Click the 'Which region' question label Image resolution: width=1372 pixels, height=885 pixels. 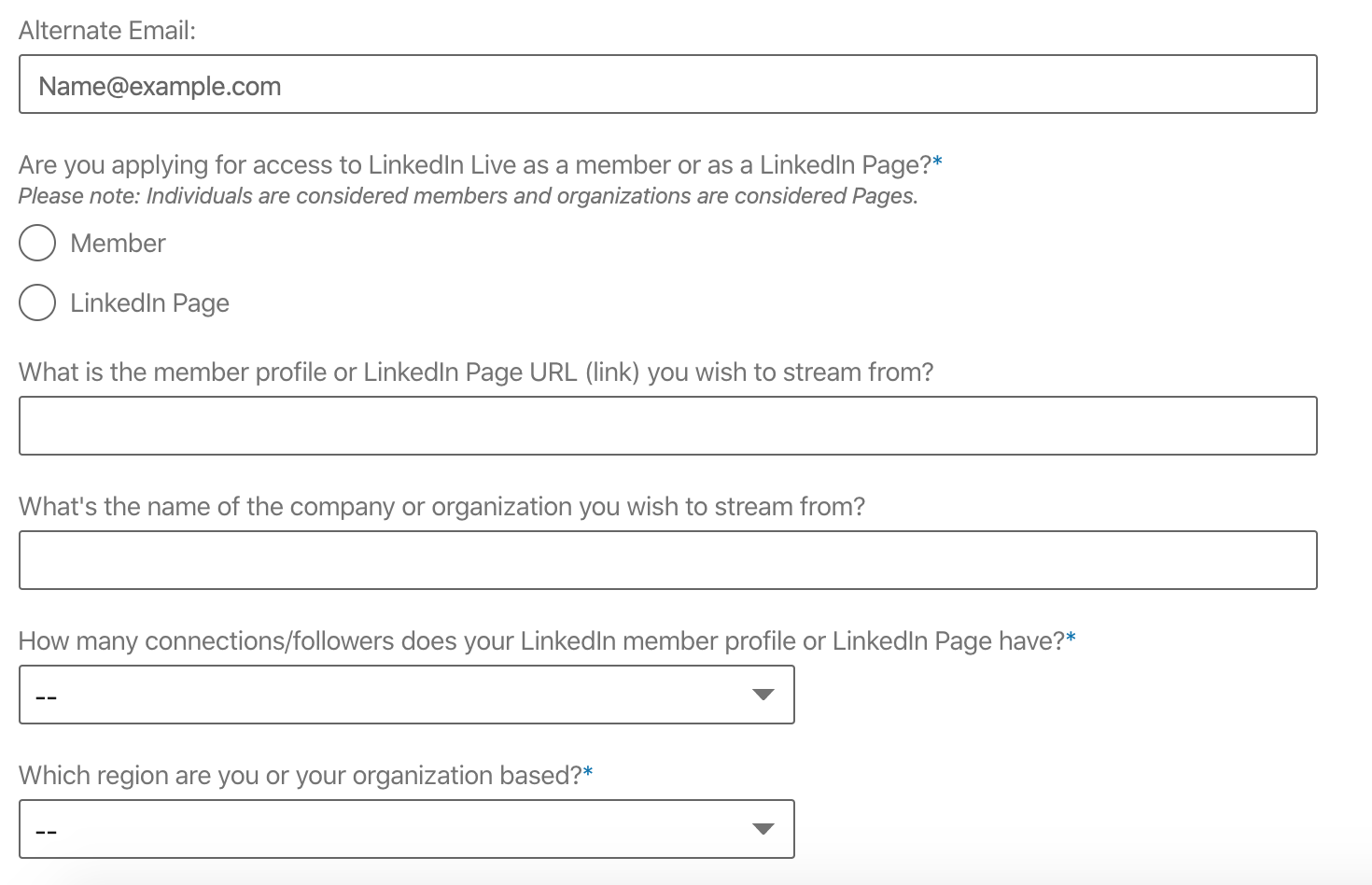(300, 776)
